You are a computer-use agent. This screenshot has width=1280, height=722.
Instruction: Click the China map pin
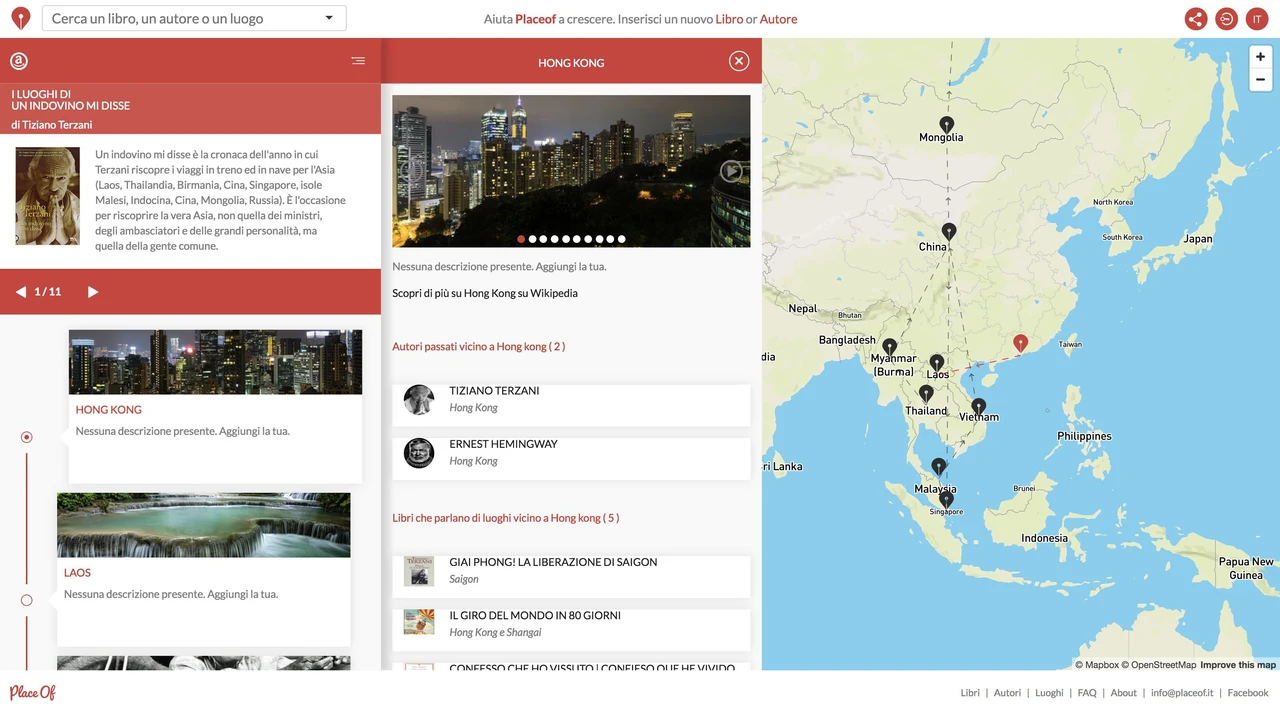(x=949, y=232)
